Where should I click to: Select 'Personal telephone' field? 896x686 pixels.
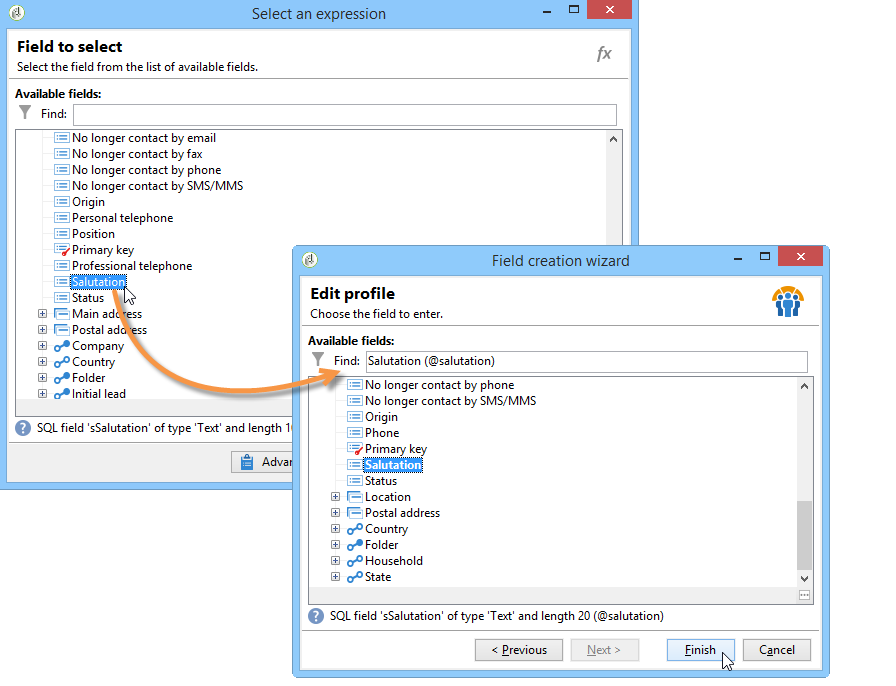(122, 218)
